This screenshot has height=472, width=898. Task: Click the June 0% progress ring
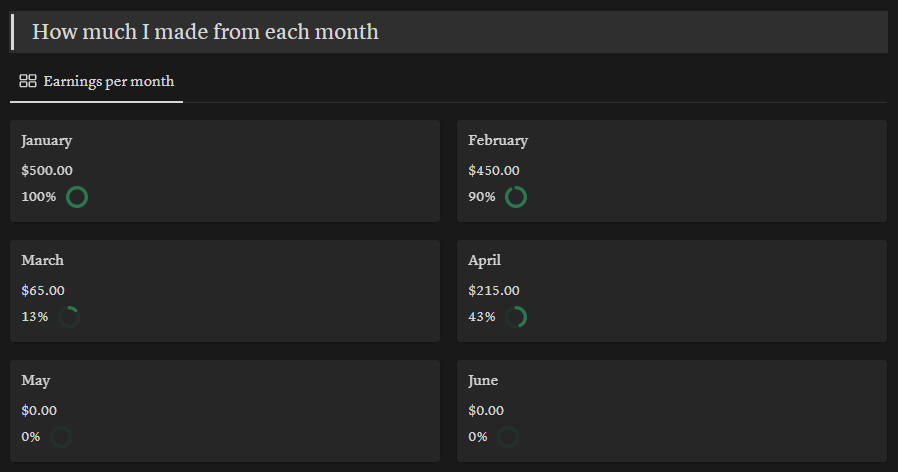[508, 437]
